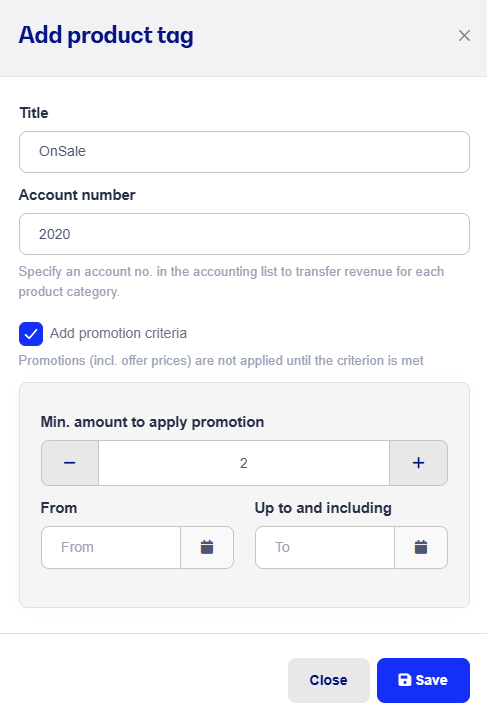Click the floppy disk icon on Save

tap(404, 680)
